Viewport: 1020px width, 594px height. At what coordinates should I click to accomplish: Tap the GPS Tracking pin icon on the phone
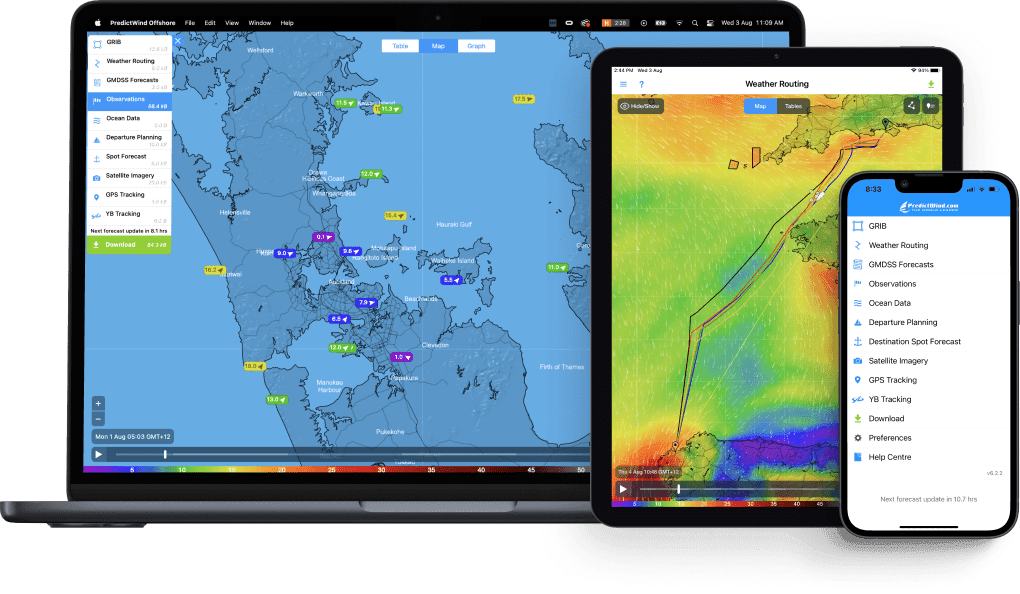858,380
